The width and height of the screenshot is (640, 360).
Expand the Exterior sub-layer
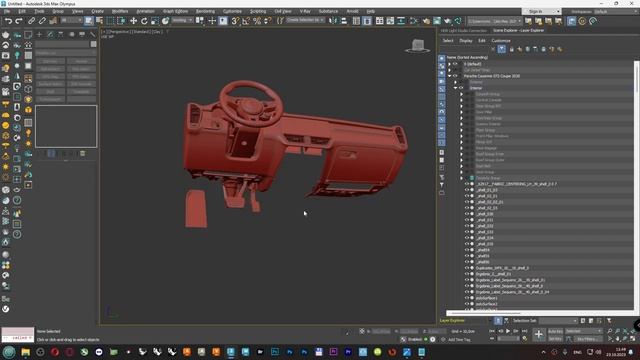coord(456,82)
